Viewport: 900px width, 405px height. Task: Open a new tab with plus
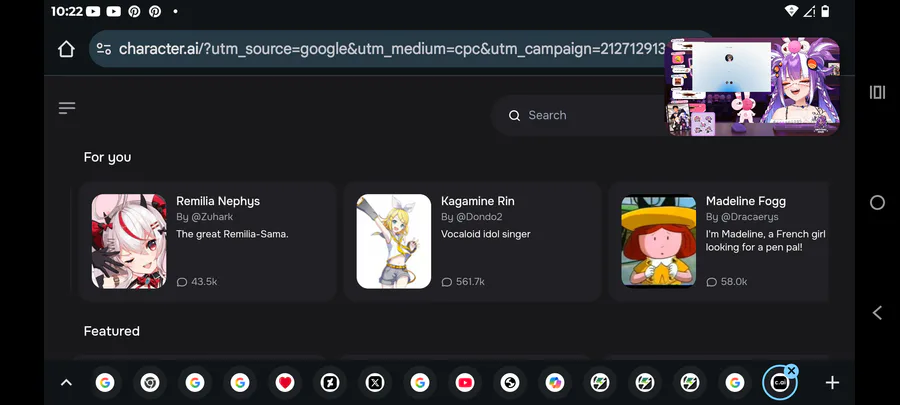coord(832,383)
